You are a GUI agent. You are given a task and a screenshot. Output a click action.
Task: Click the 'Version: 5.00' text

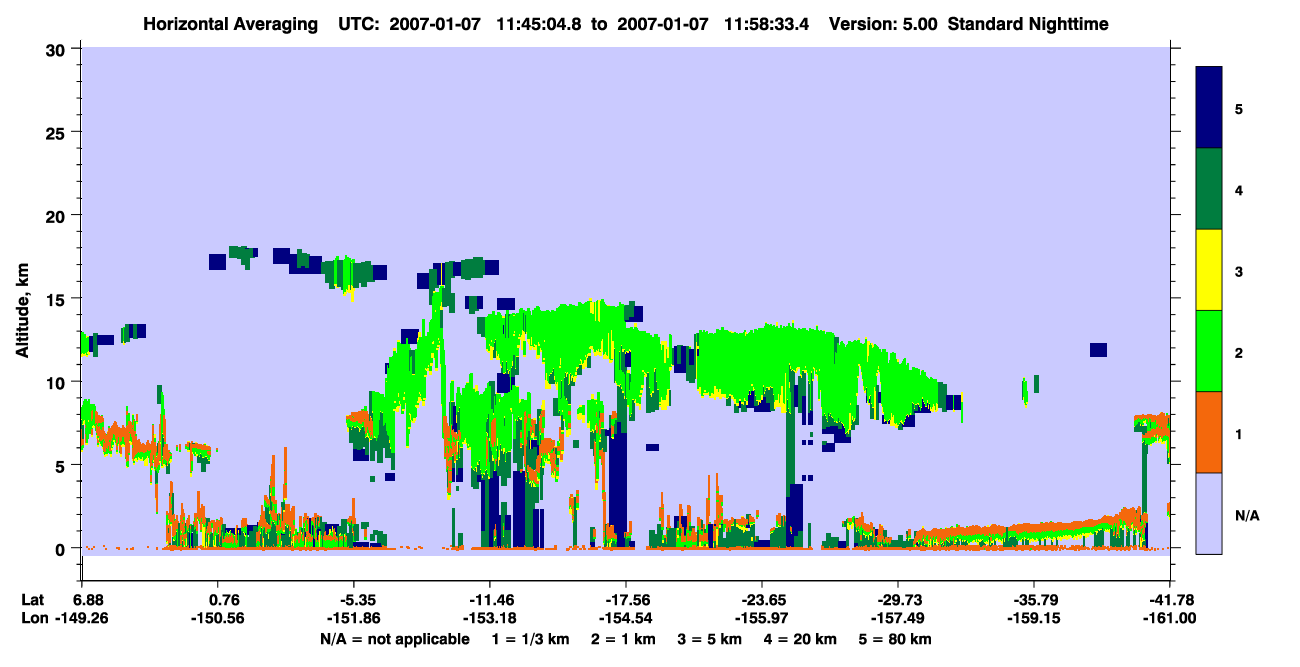click(883, 23)
